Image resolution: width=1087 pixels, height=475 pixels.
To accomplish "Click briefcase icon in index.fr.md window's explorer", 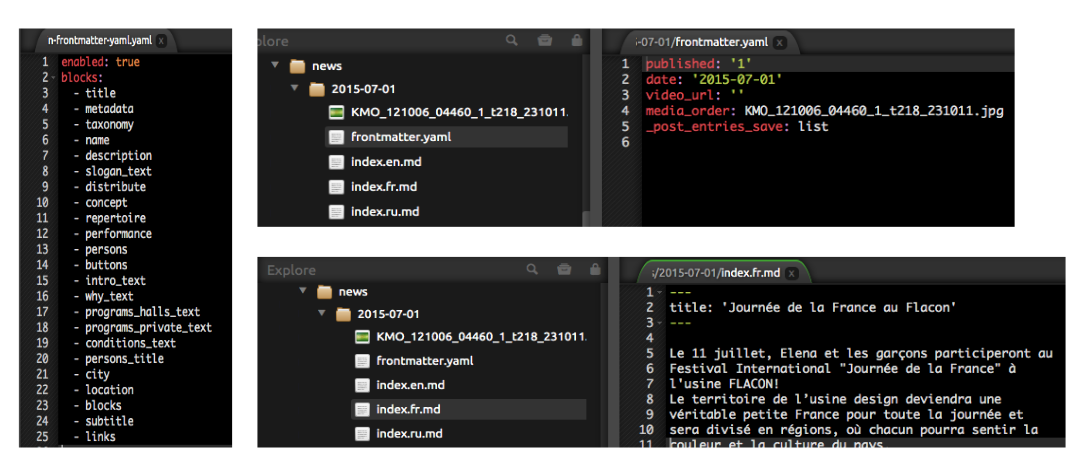I will pos(564,269).
